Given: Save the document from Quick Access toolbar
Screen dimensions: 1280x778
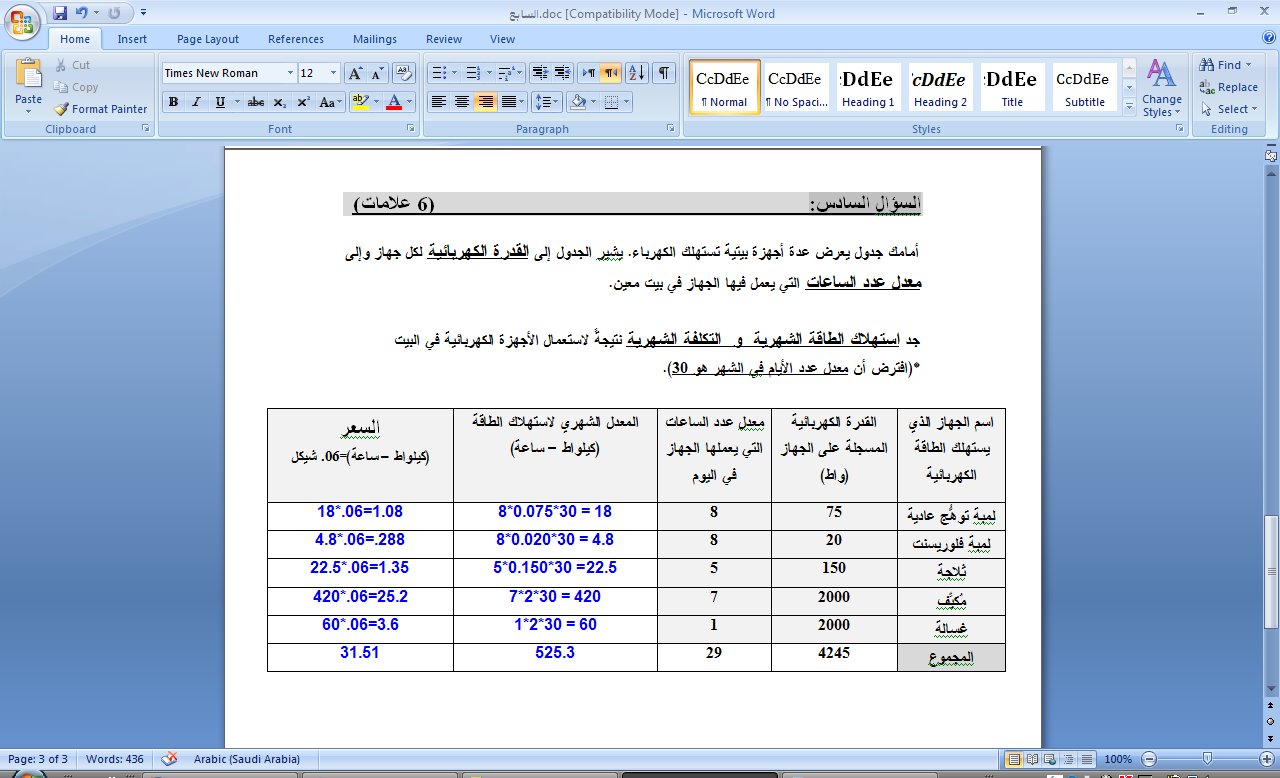Looking at the screenshot, I should coord(60,13).
